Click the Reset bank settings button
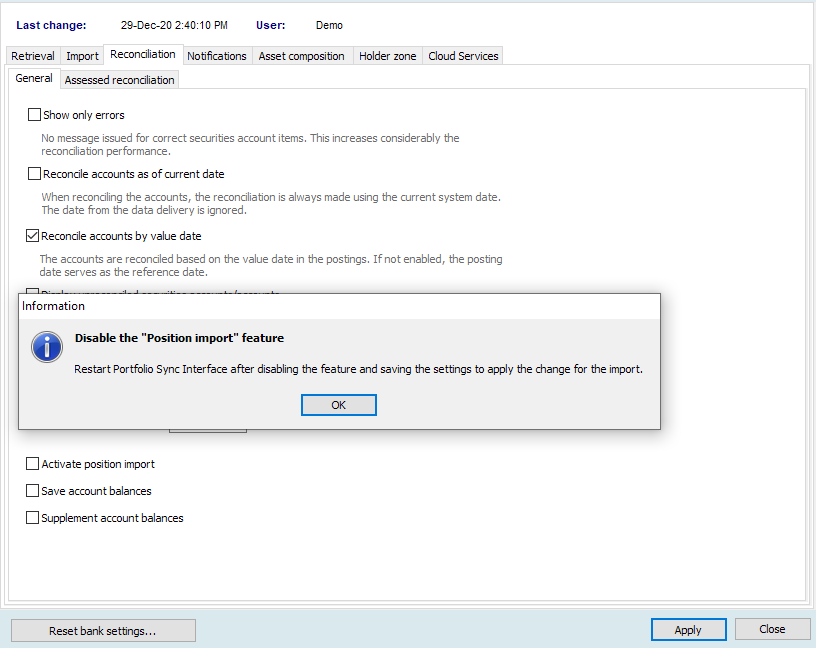The image size is (816, 648). (x=103, y=630)
